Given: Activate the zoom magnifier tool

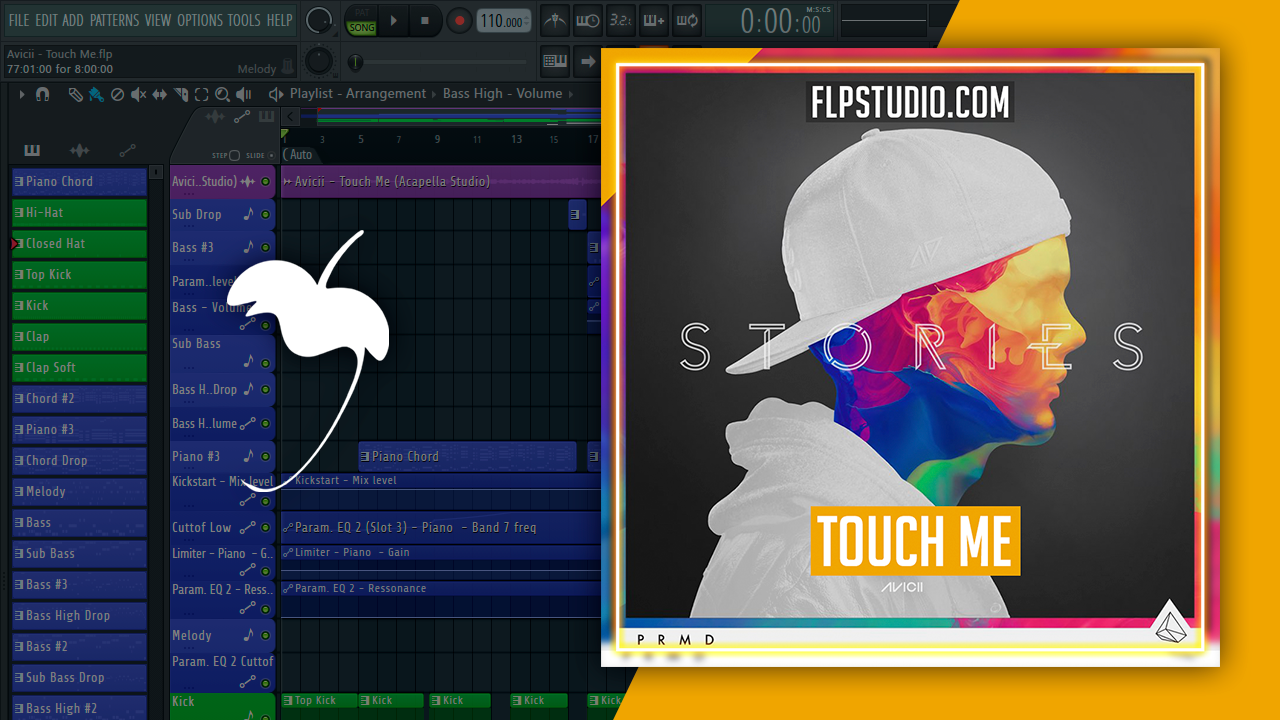Looking at the screenshot, I should pos(222,94).
